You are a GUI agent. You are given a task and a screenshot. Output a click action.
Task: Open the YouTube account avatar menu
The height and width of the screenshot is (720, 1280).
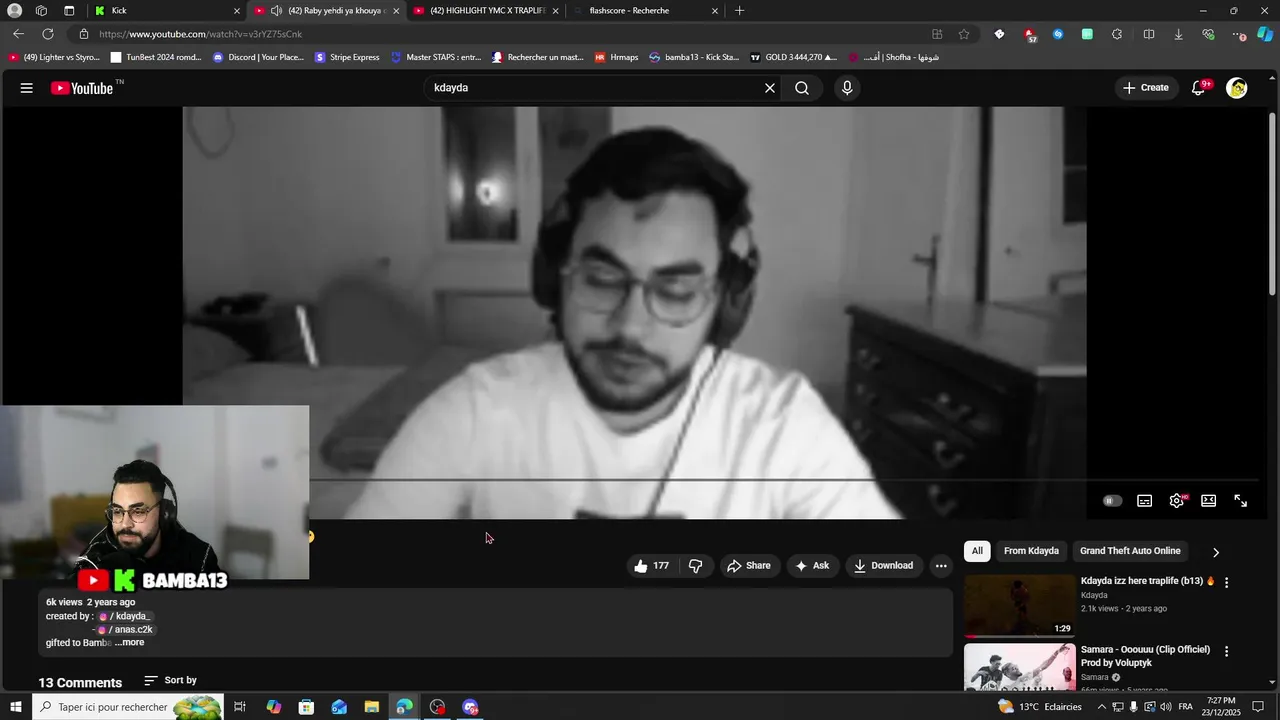click(1237, 88)
